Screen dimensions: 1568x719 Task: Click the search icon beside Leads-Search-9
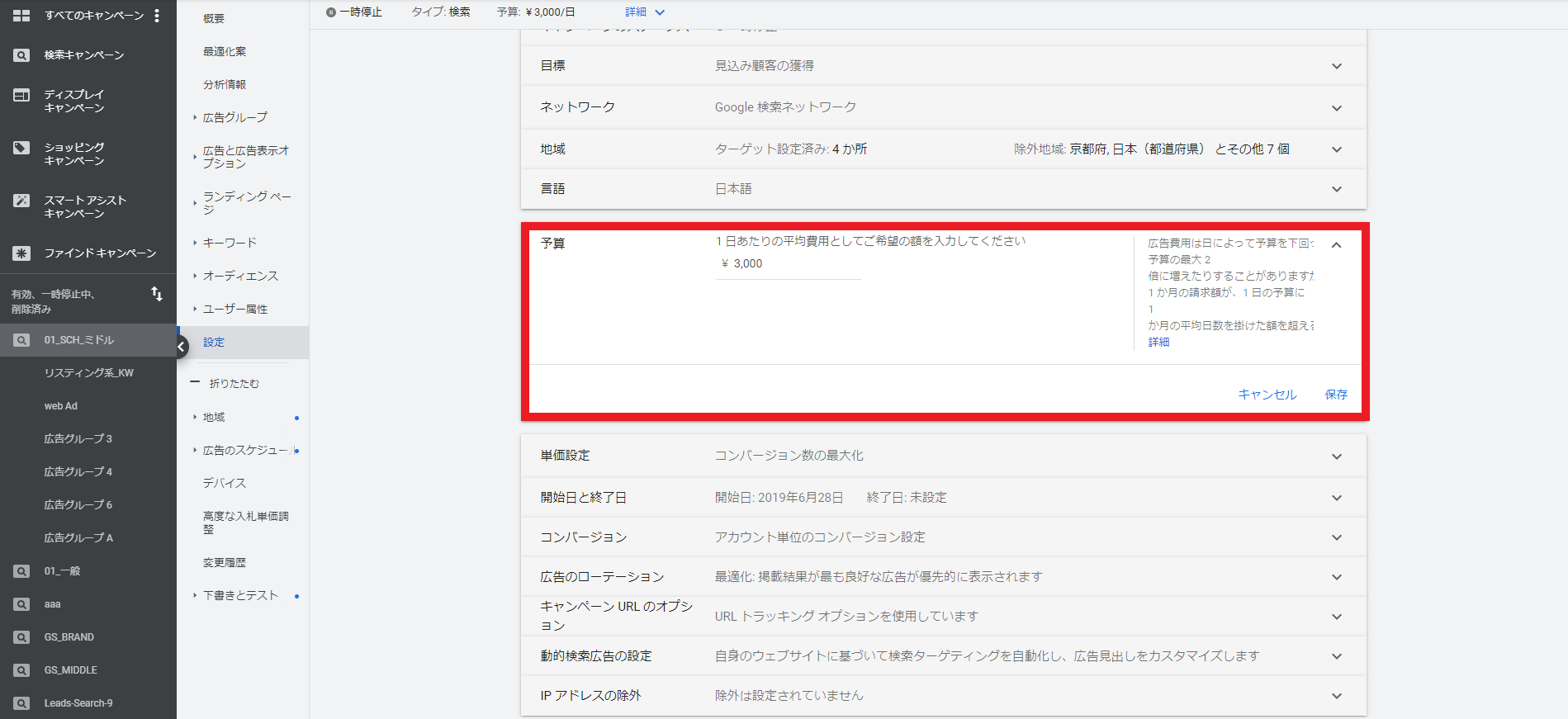coord(21,703)
